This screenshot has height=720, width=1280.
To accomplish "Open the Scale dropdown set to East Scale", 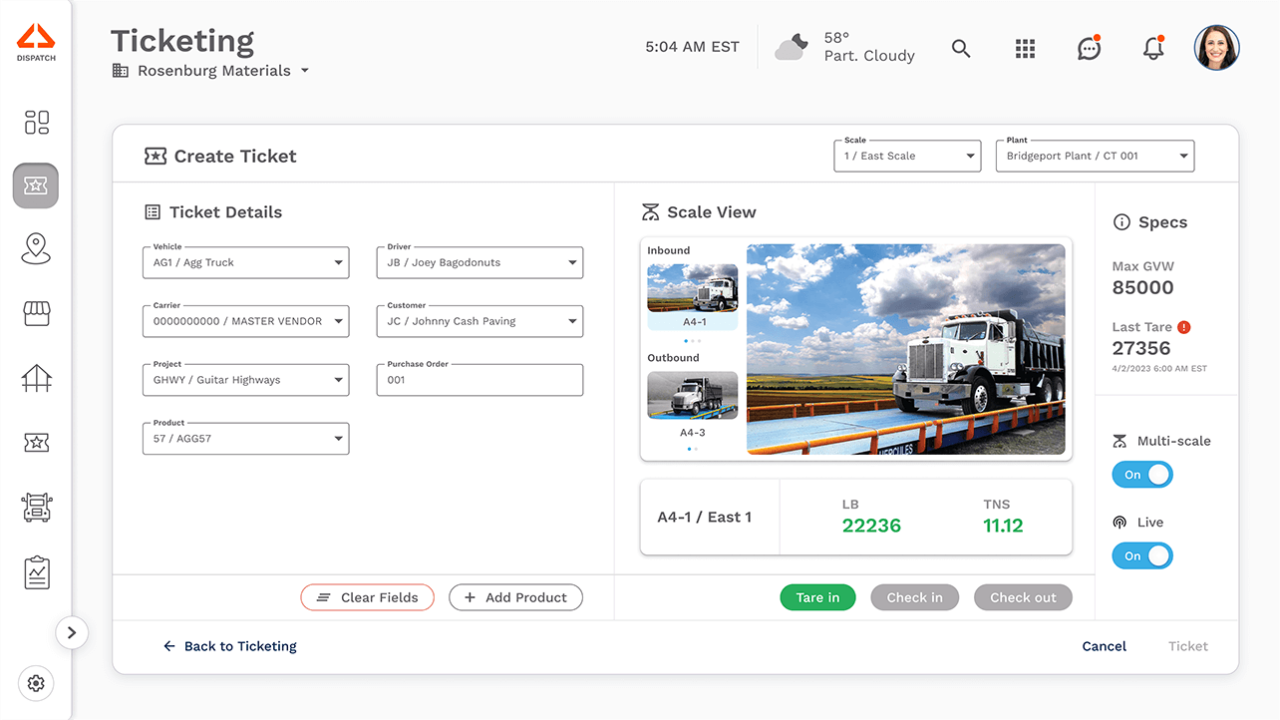I will pos(906,155).
